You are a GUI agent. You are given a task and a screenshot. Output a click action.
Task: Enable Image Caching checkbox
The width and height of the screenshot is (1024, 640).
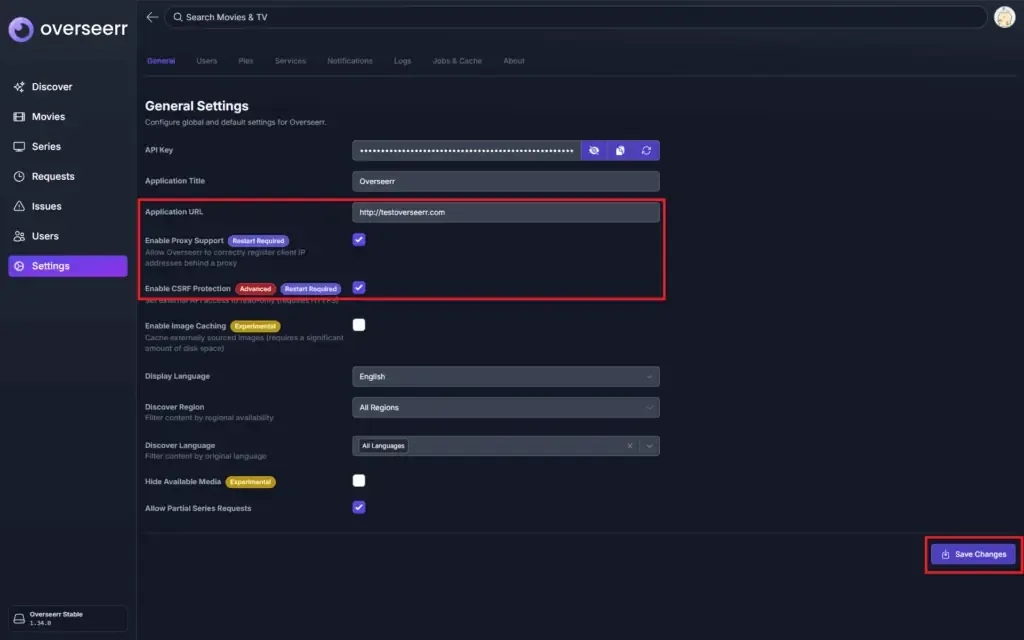(x=359, y=325)
